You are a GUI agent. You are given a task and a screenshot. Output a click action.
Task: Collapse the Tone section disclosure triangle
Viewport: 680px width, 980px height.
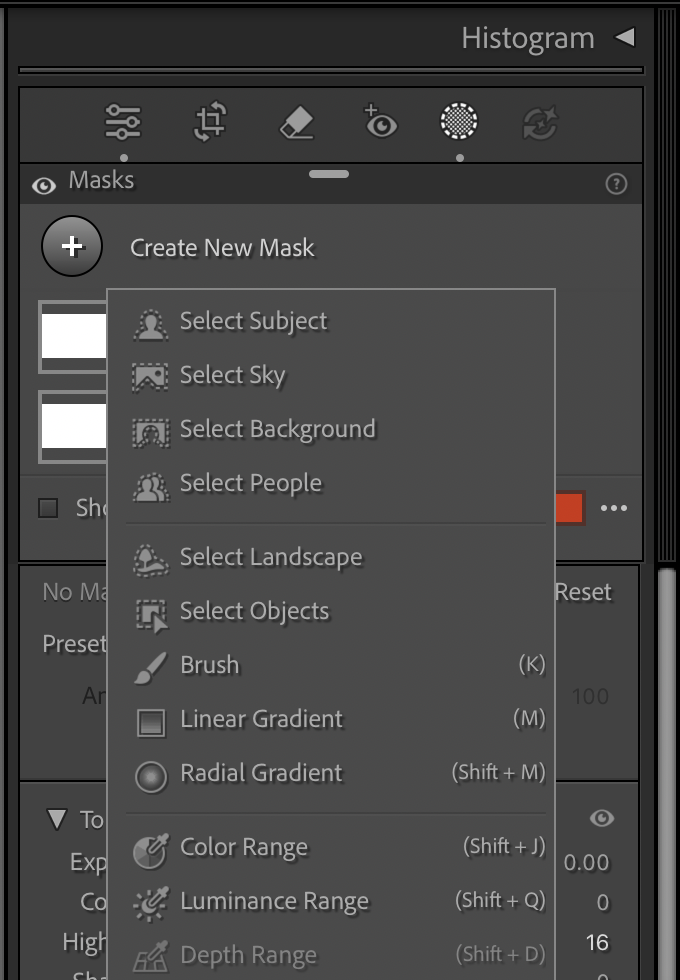tap(57, 819)
